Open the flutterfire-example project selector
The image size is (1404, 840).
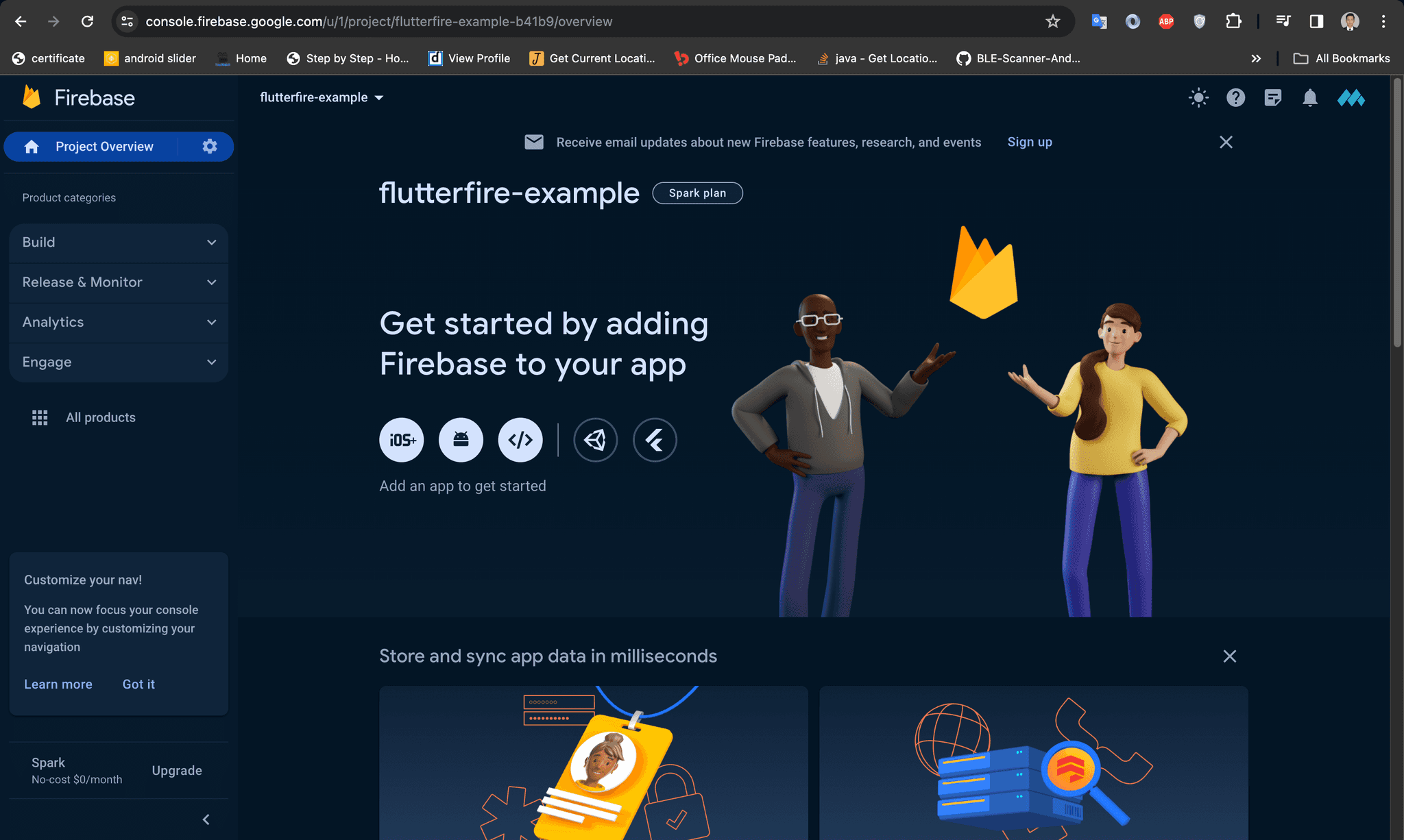(322, 98)
